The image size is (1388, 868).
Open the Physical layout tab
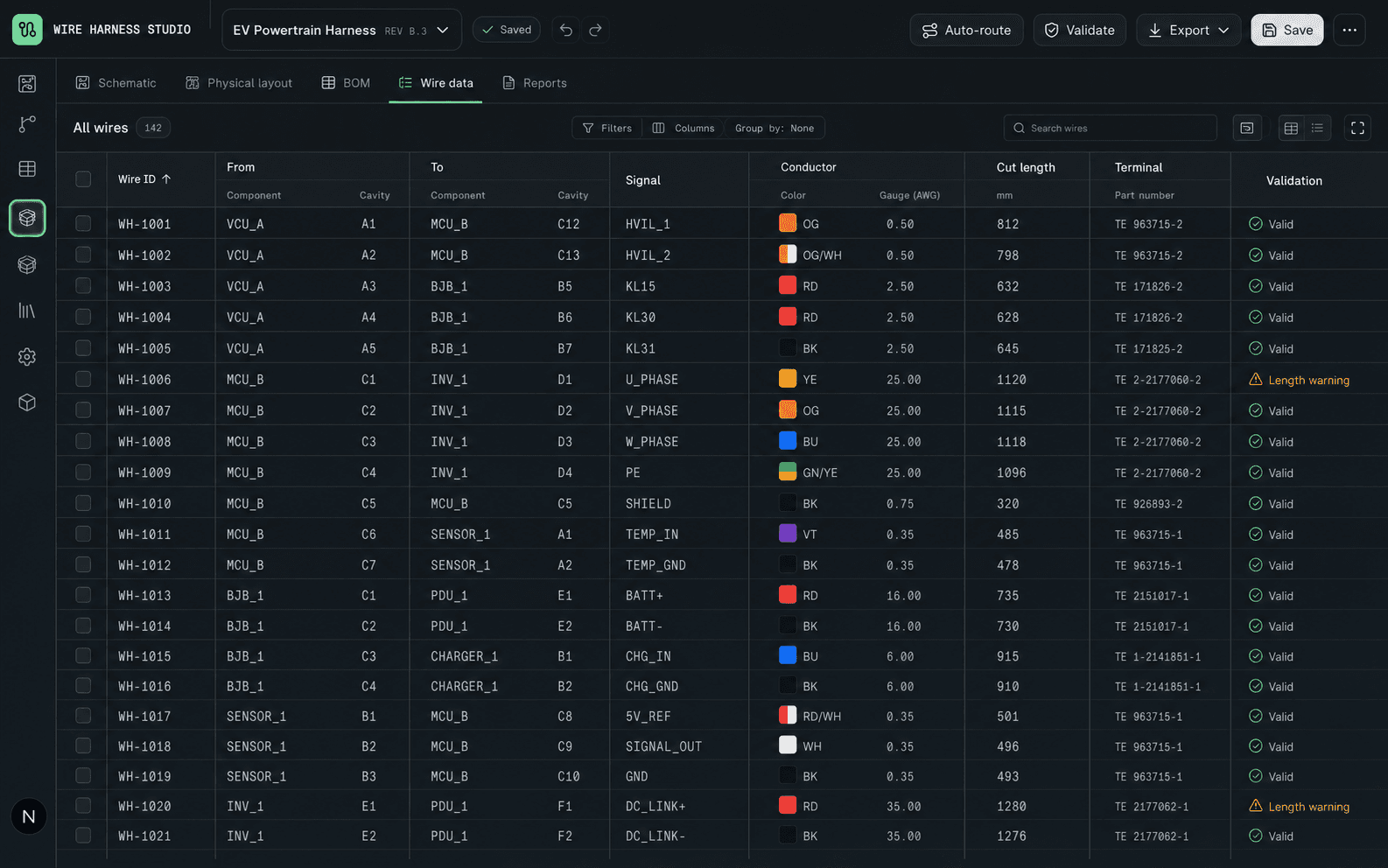pyautogui.click(x=239, y=83)
